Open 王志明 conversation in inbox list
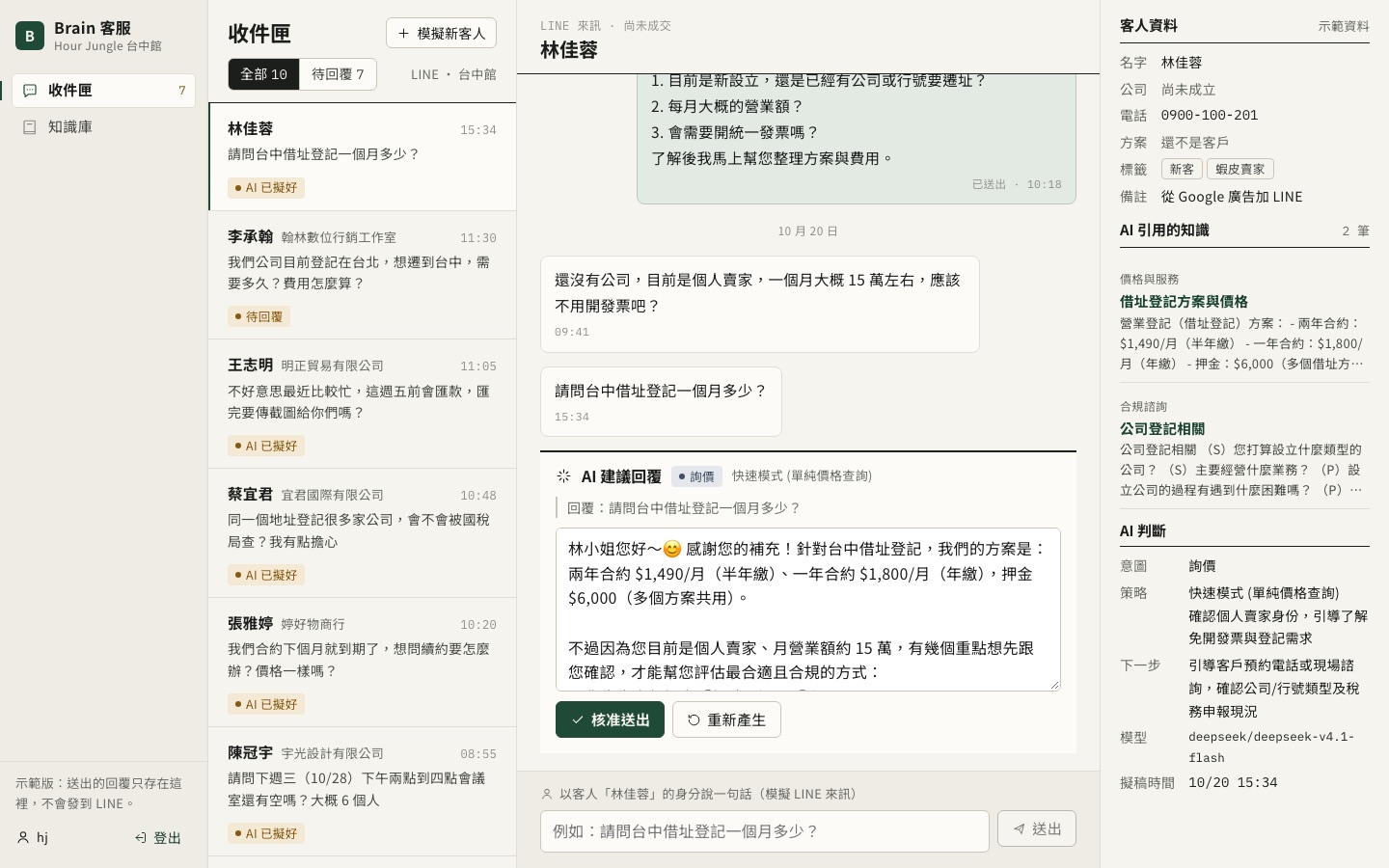This screenshot has width=1389, height=868. [x=363, y=404]
